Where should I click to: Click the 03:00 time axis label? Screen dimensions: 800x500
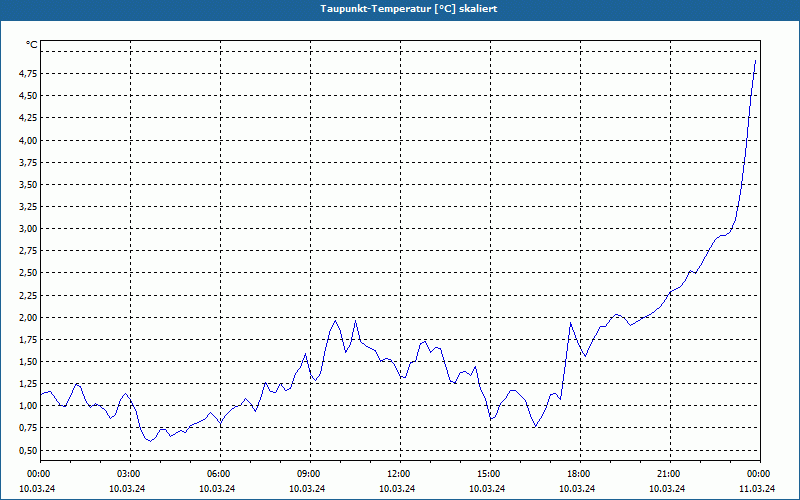tap(131, 474)
